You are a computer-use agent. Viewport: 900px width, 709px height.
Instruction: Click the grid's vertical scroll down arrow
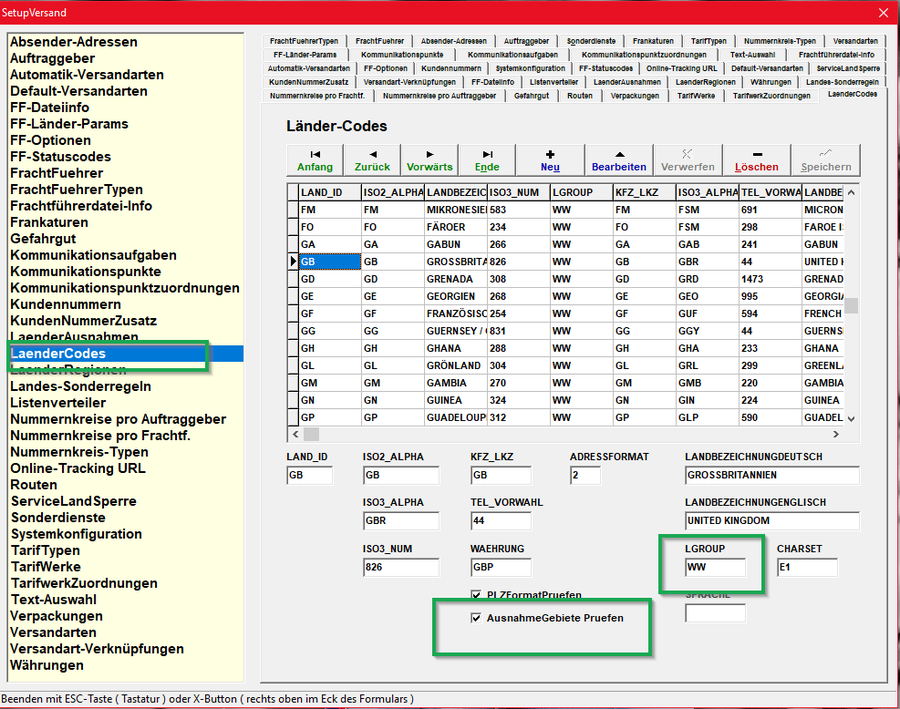click(851, 419)
